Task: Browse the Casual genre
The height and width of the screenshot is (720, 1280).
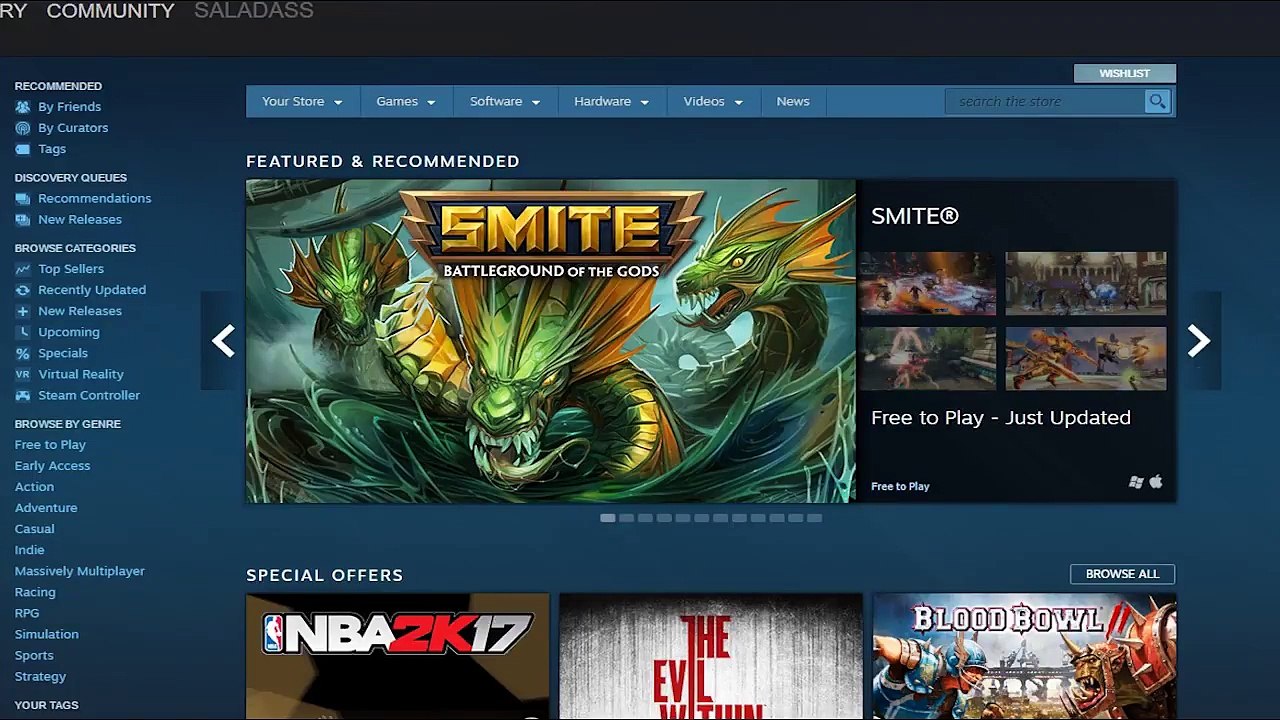Action: point(34,529)
